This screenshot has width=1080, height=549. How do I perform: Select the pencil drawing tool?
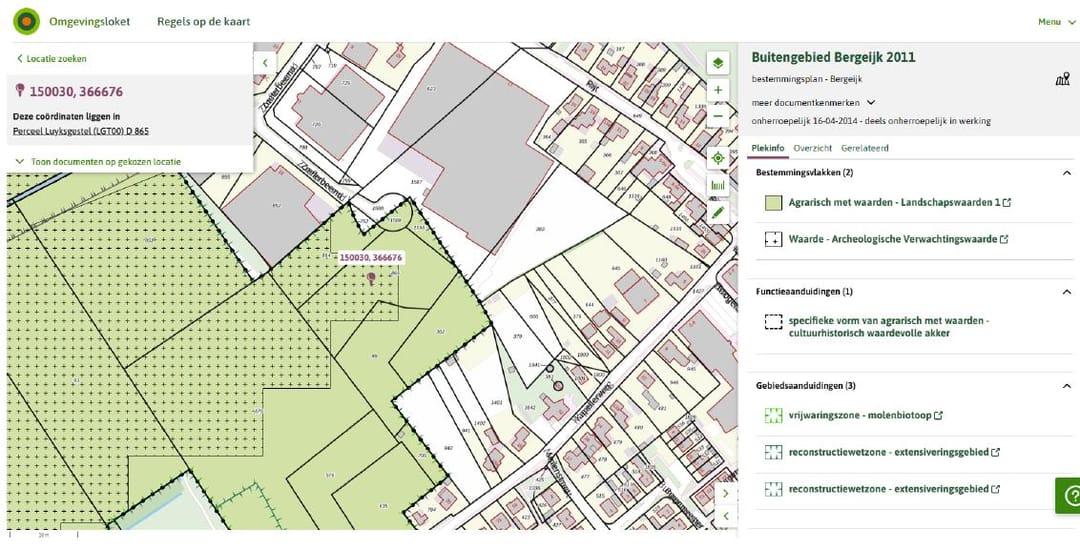717,212
